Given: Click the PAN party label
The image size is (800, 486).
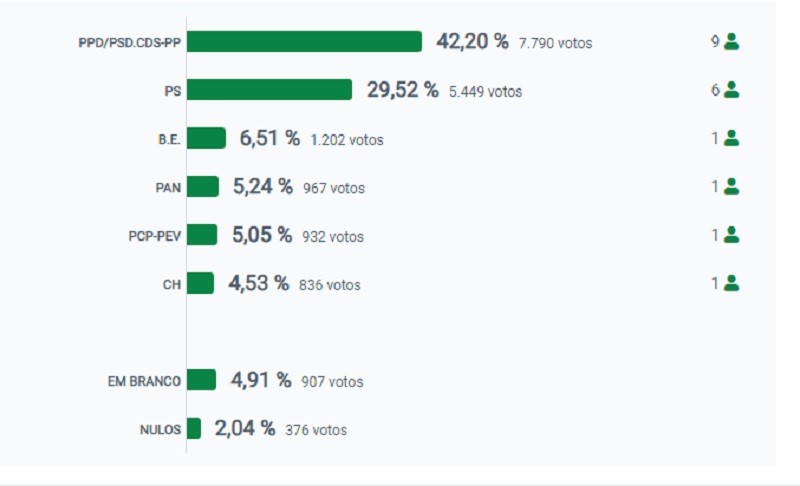Looking at the screenshot, I should coord(168,188).
